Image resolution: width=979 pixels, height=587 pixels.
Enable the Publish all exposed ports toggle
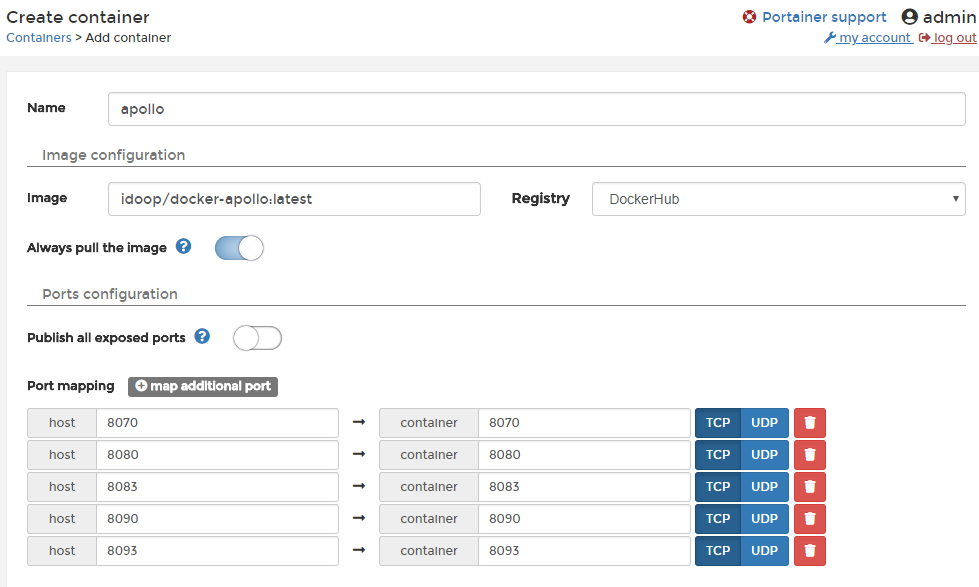point(257,338)
